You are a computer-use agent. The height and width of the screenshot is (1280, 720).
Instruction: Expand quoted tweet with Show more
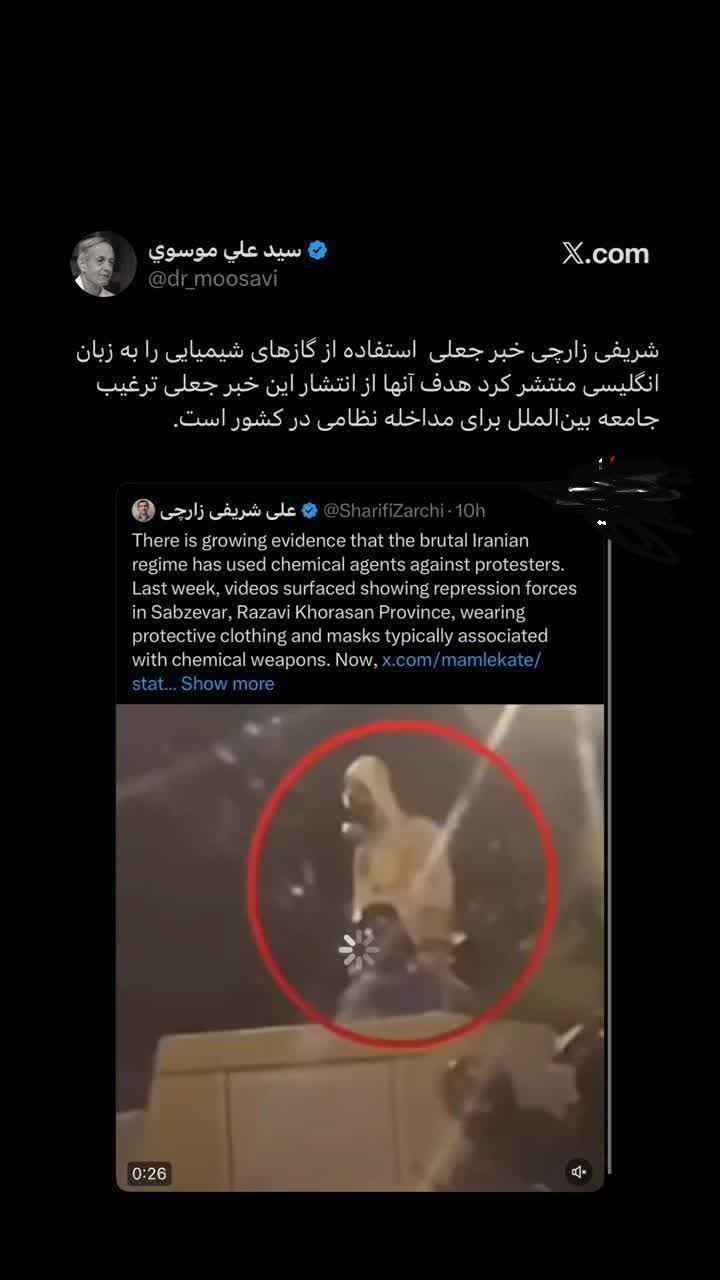tap(227, 683)
